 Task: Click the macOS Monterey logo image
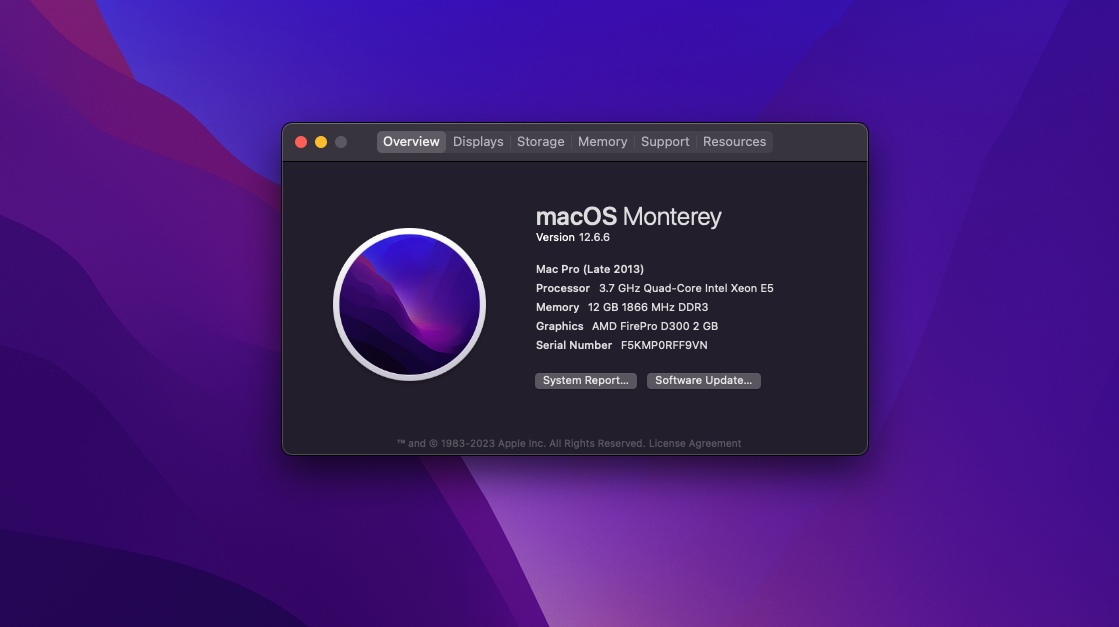pos(410,305)
